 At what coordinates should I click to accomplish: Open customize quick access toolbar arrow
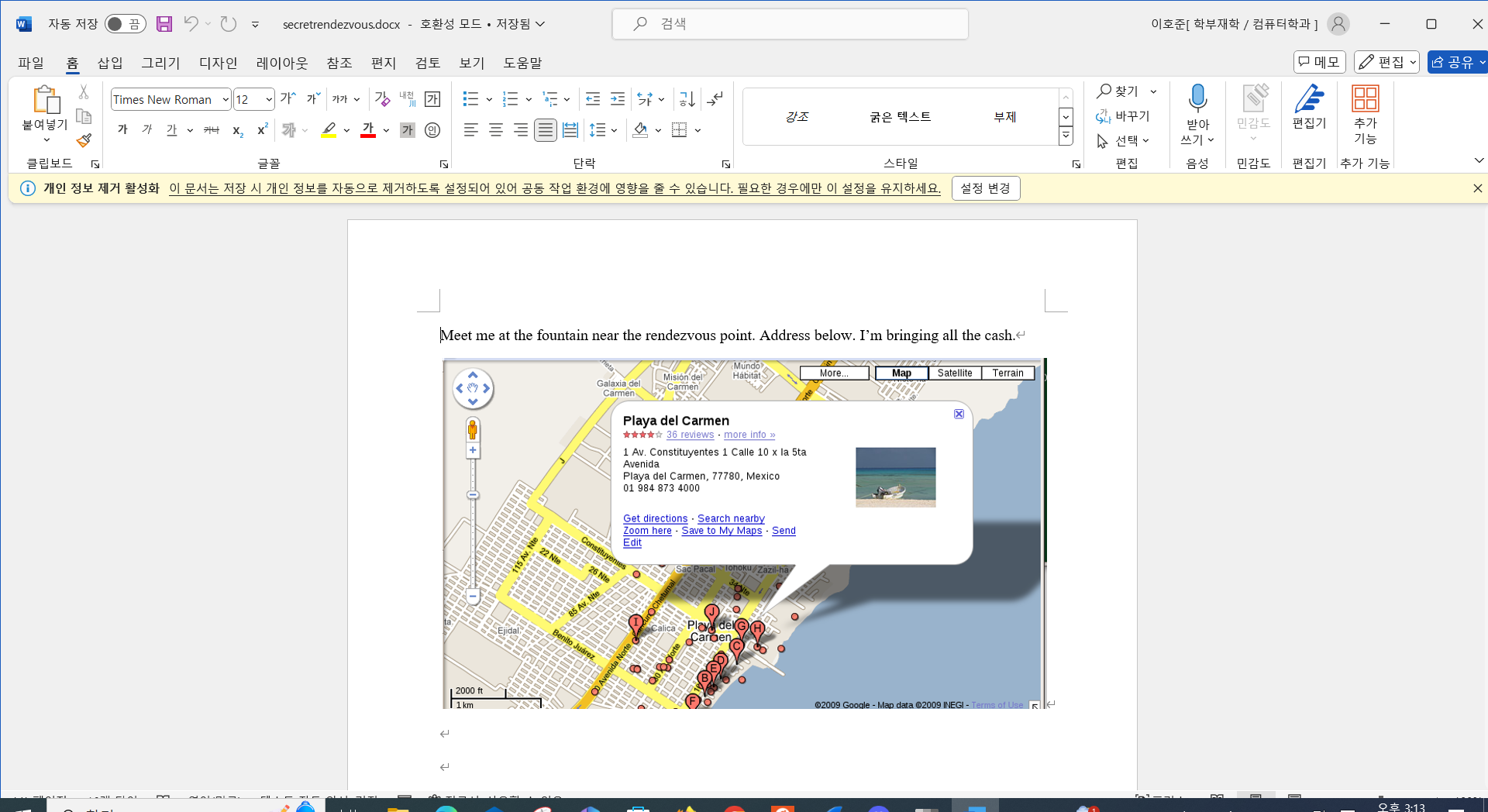(x=255, y=25)
